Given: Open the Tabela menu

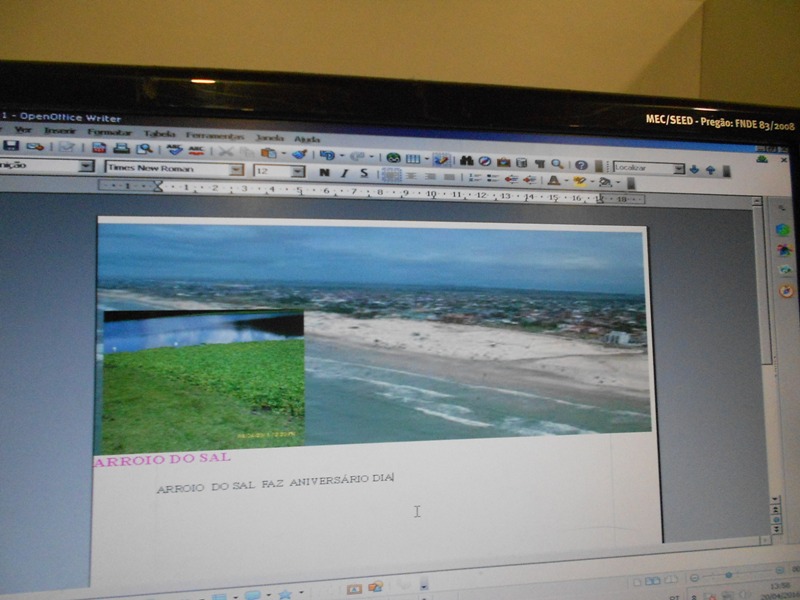Looking at the screenshot, I should (x=159, y=134).
